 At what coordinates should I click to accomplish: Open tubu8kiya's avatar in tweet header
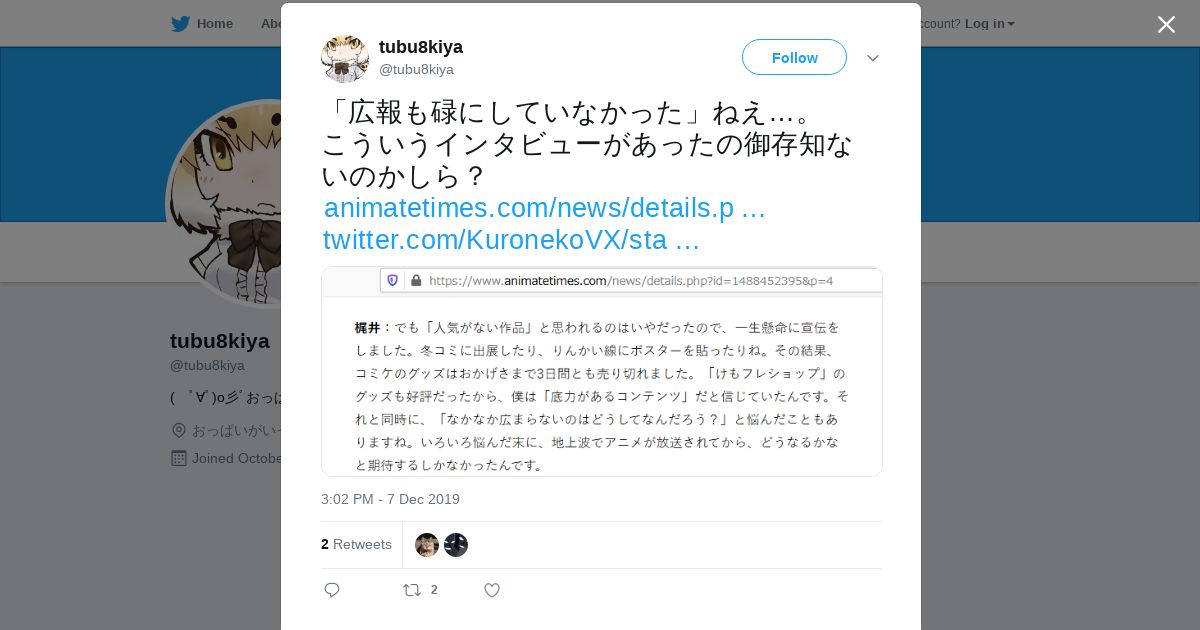coord(345,58)
